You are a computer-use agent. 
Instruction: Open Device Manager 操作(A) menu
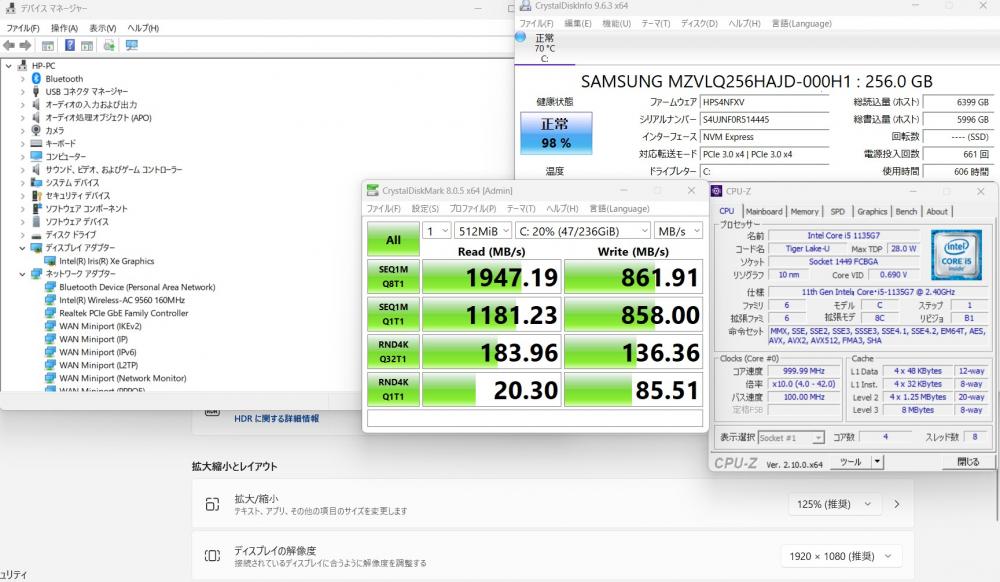tap(64, 28)
